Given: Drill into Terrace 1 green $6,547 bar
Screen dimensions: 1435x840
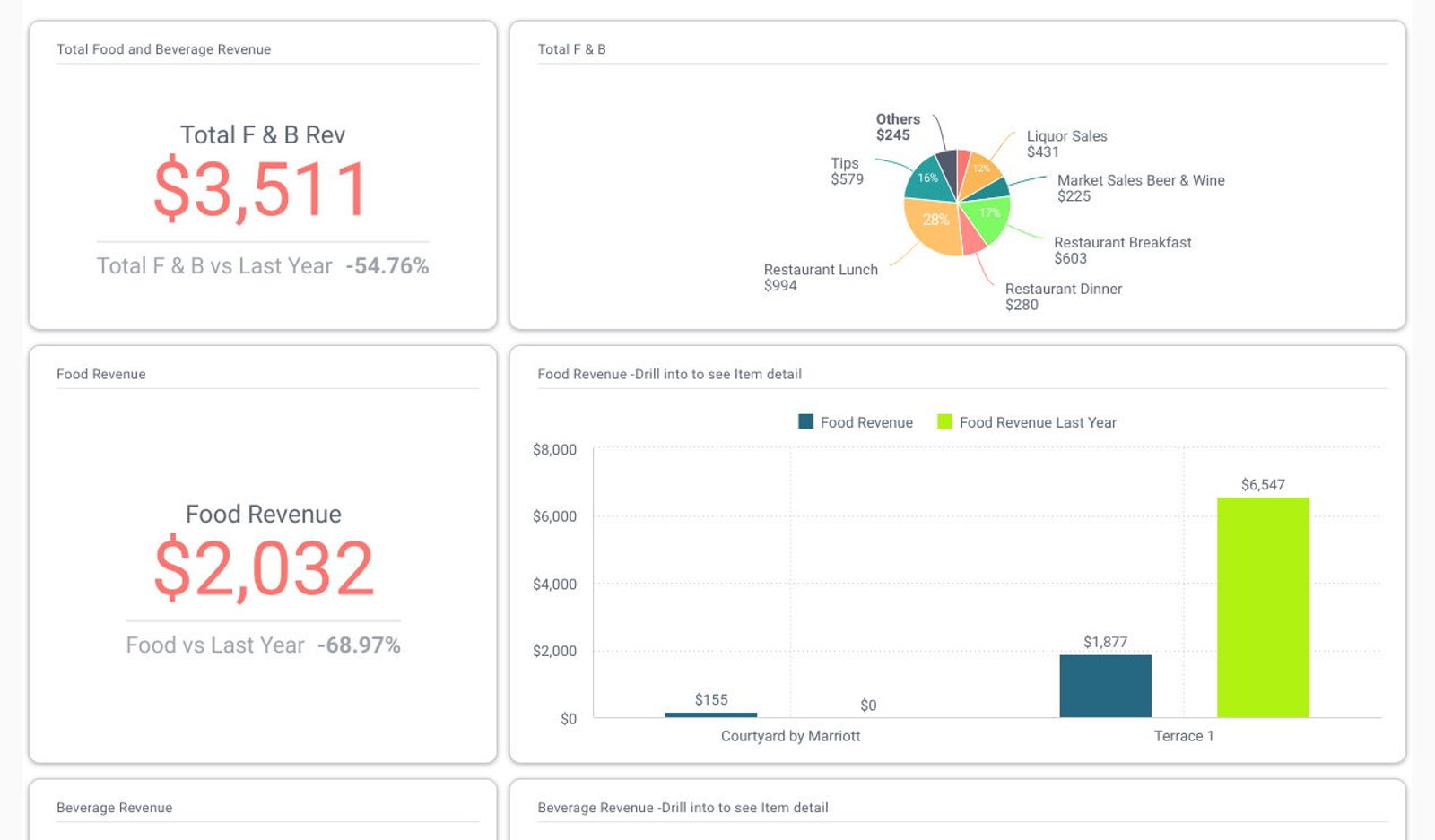Looking at the screenshot, I should (x=1263, y=608).
